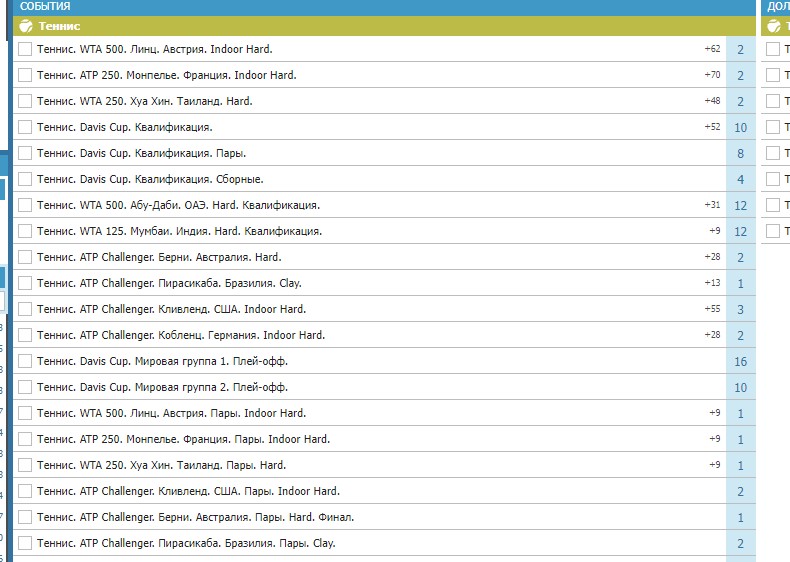Select the Теннис sport section header
790x562 pixels.
[384, 26]
